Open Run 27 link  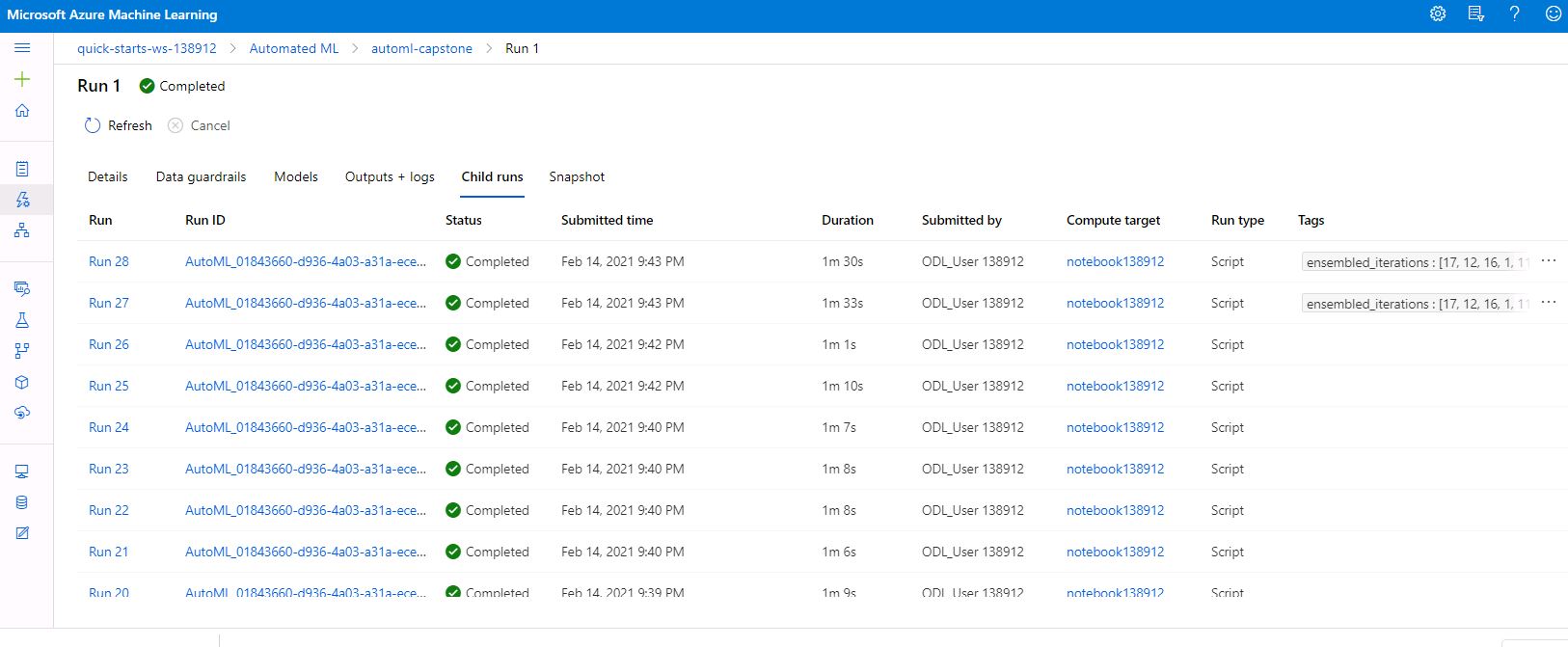point(109,303)
